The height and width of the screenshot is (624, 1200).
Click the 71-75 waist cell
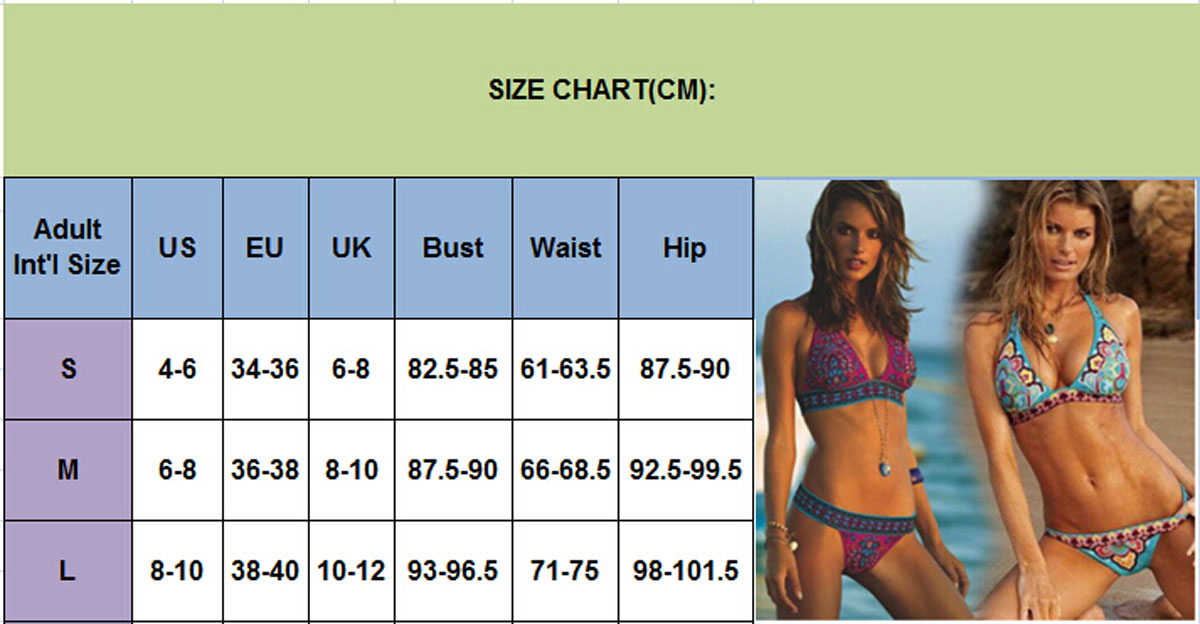565,571
